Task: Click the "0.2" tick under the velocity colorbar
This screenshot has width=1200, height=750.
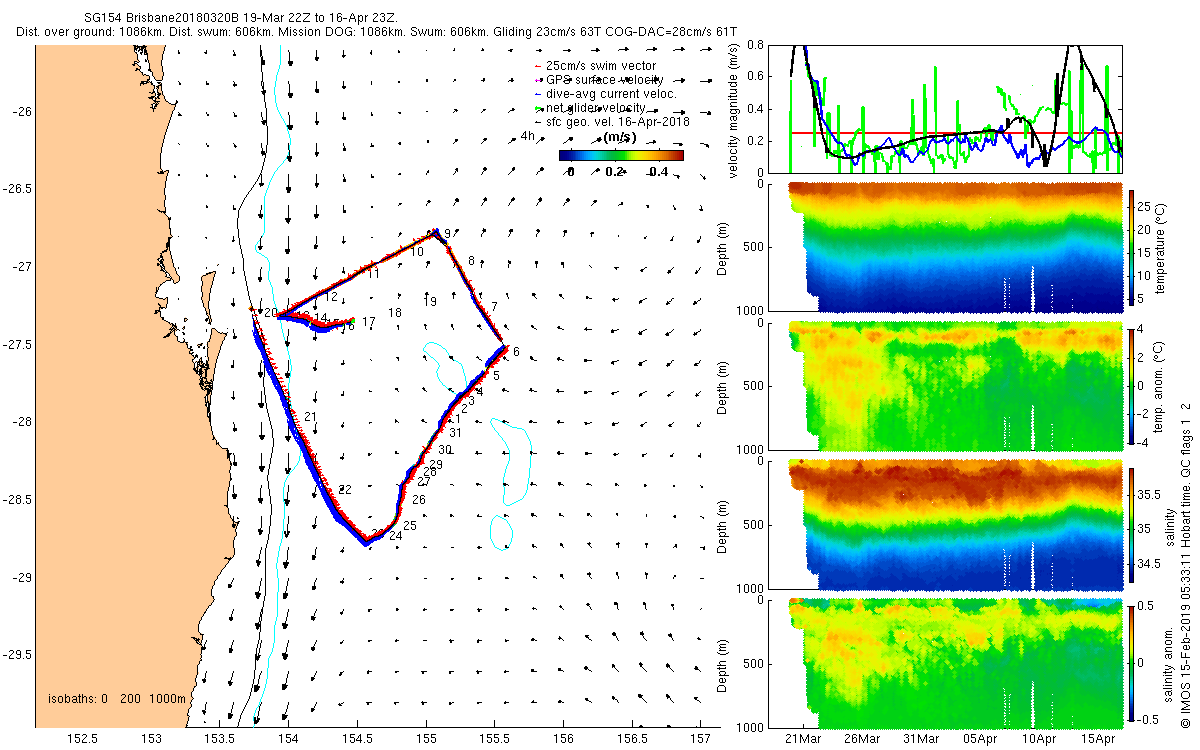Action: point(614,172)
